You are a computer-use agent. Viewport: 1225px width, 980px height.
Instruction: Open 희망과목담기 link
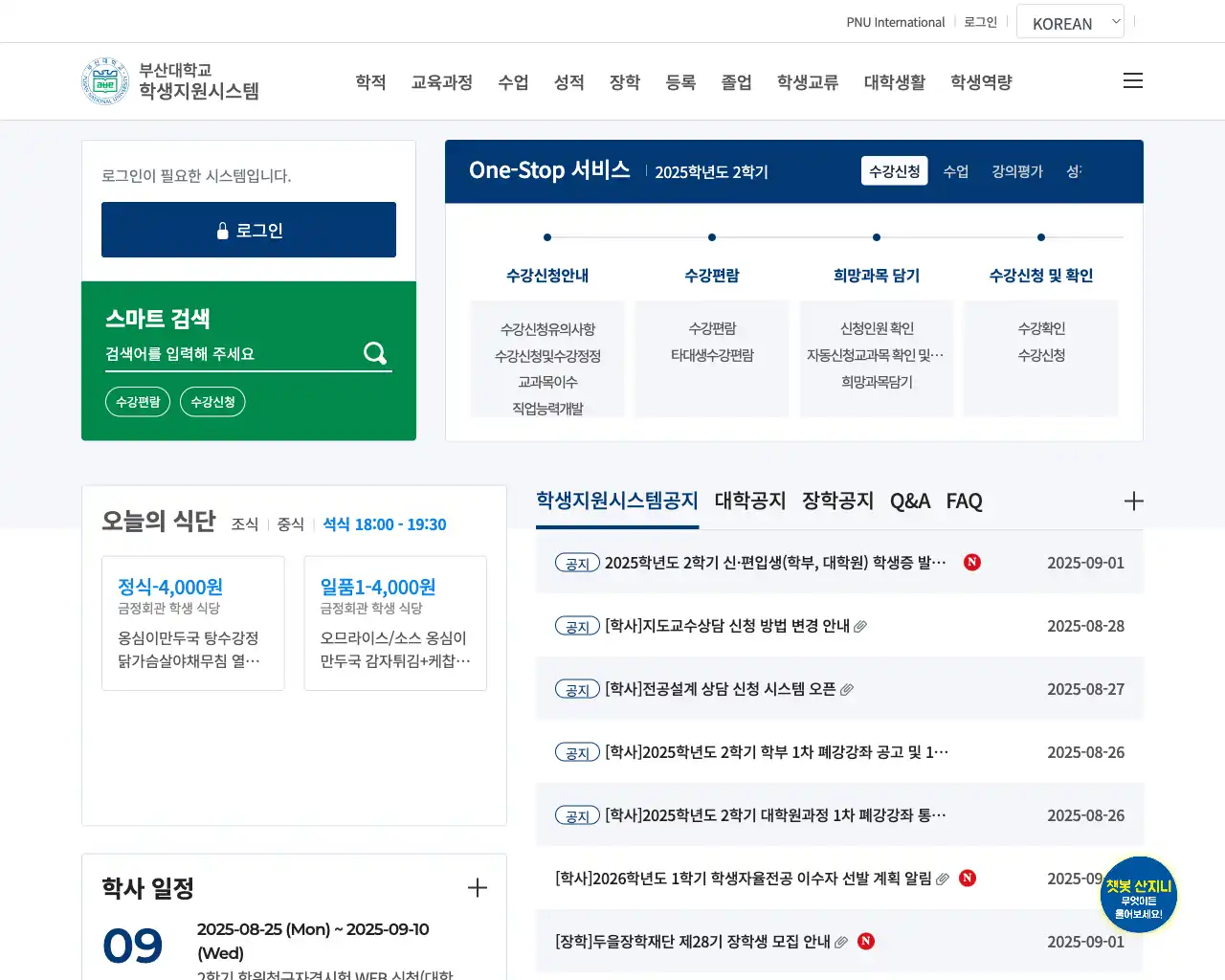pos(877,382)
